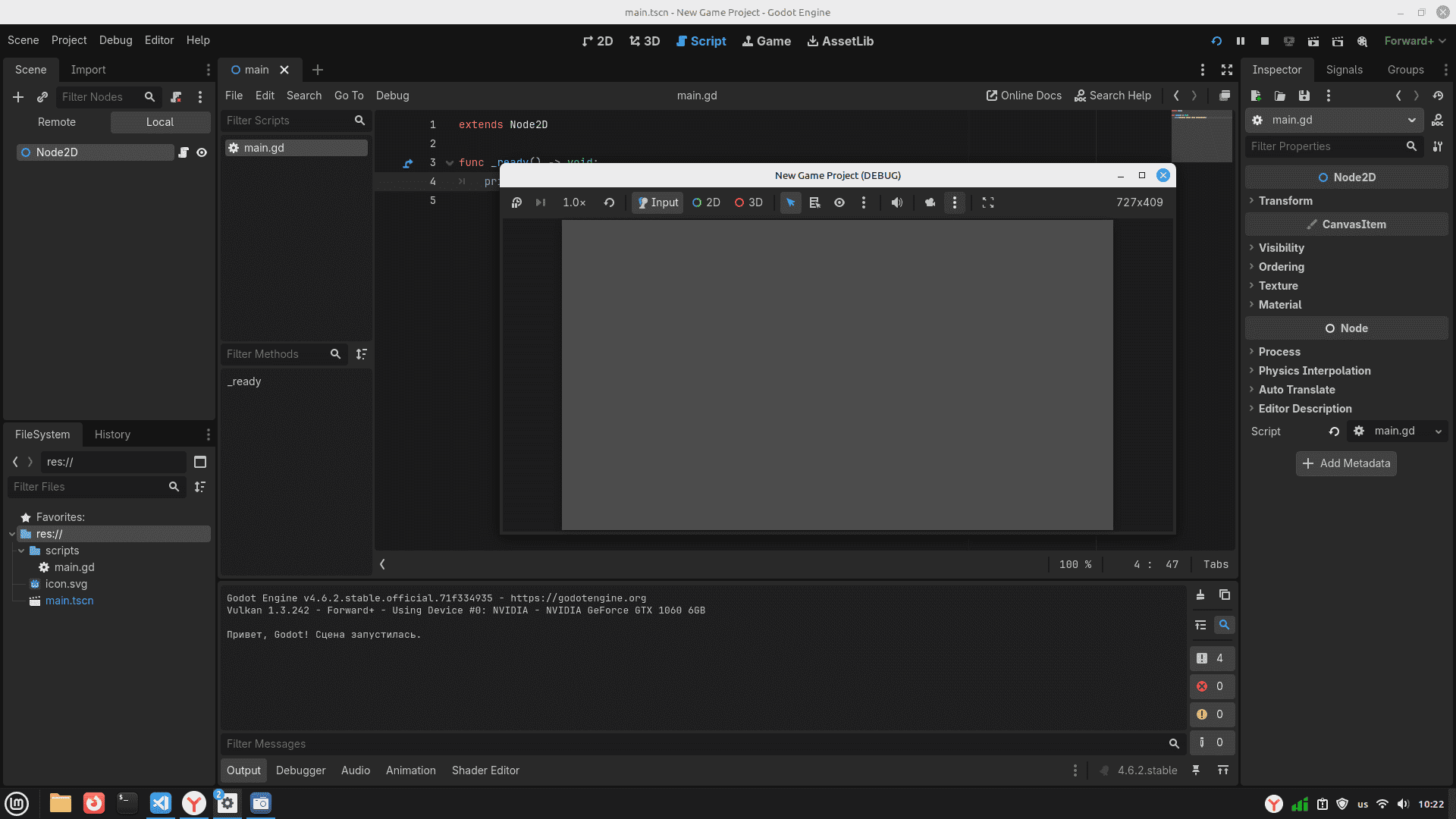1456x819 pixels.
Task: Revert the Script property value
Action: [1334, 431]
